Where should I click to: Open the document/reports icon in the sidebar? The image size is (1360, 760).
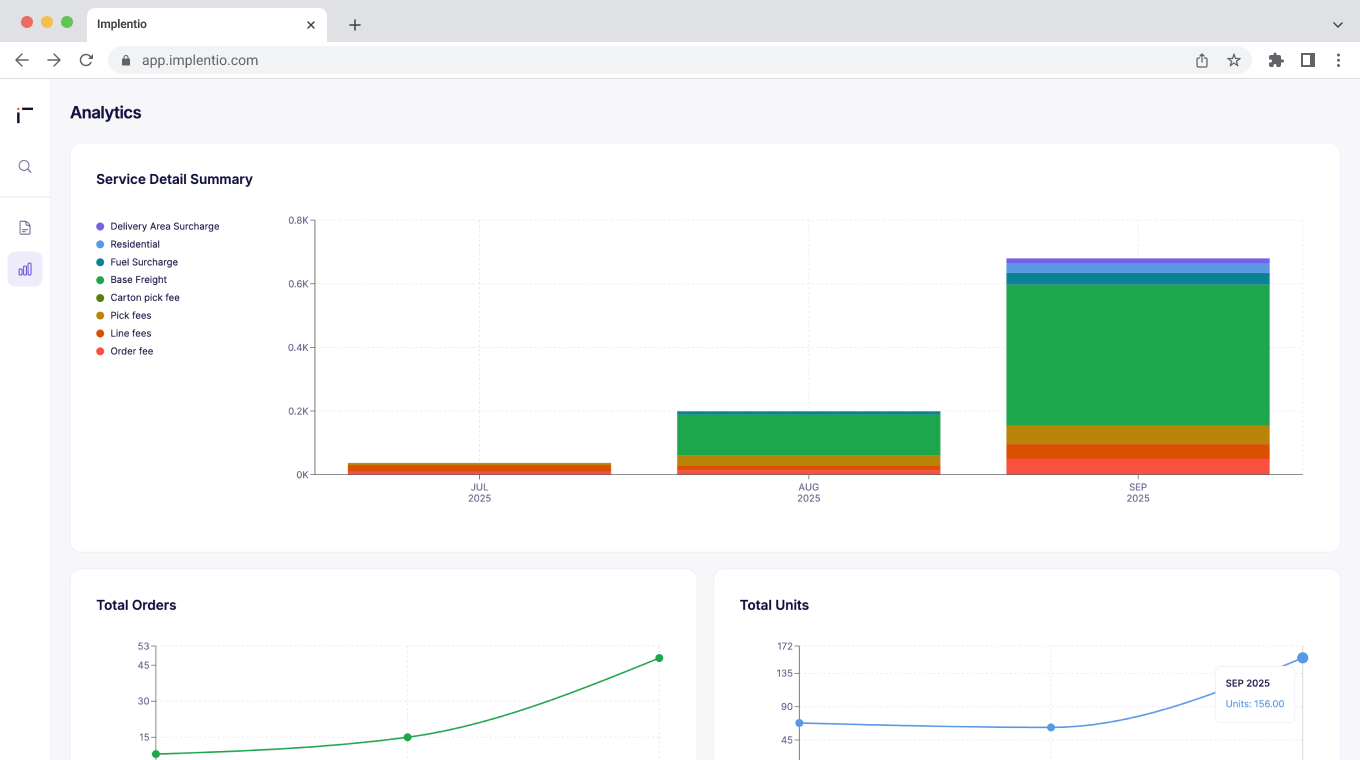coord(25,227)
